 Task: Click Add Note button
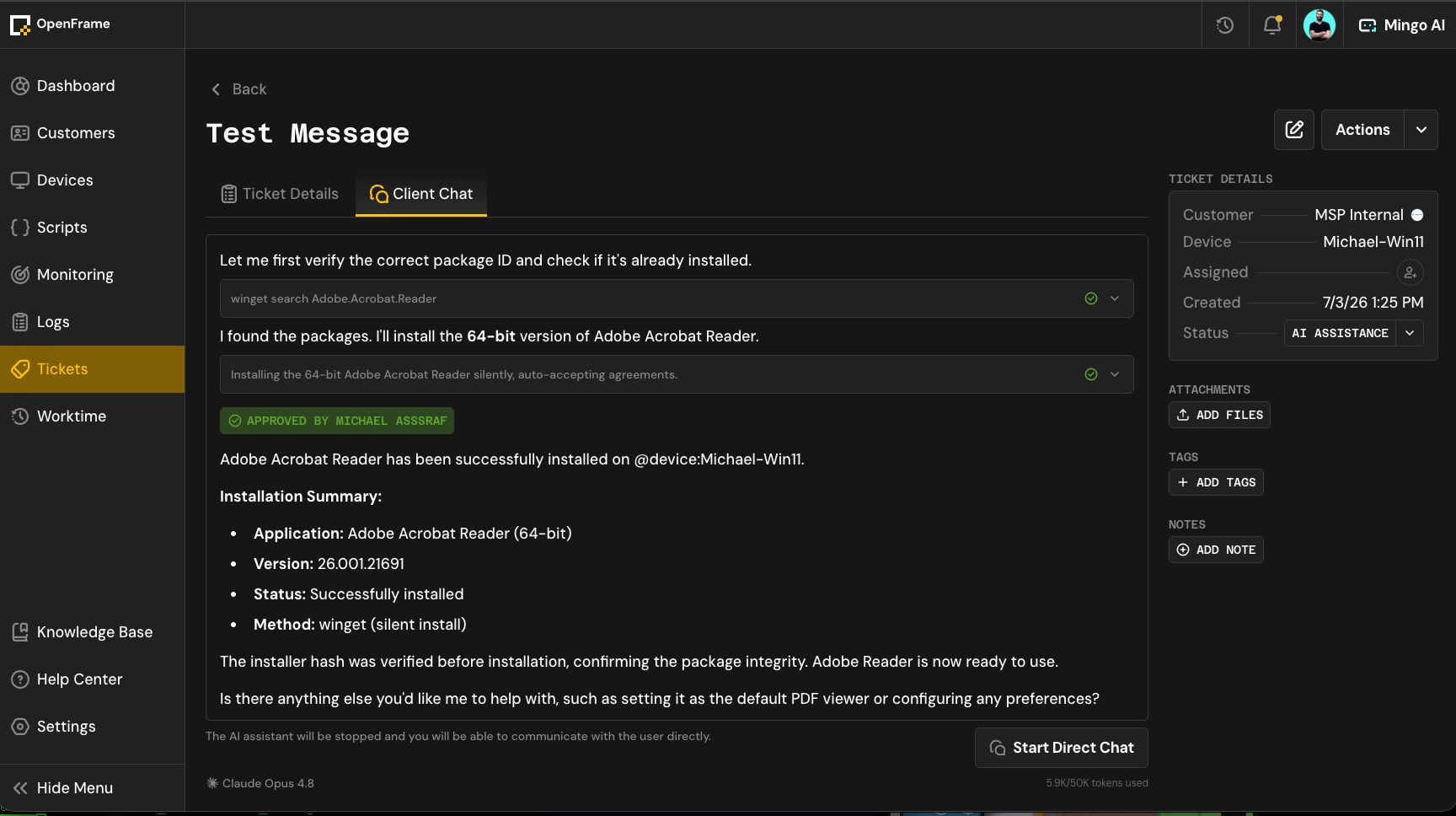[1216, 550]
